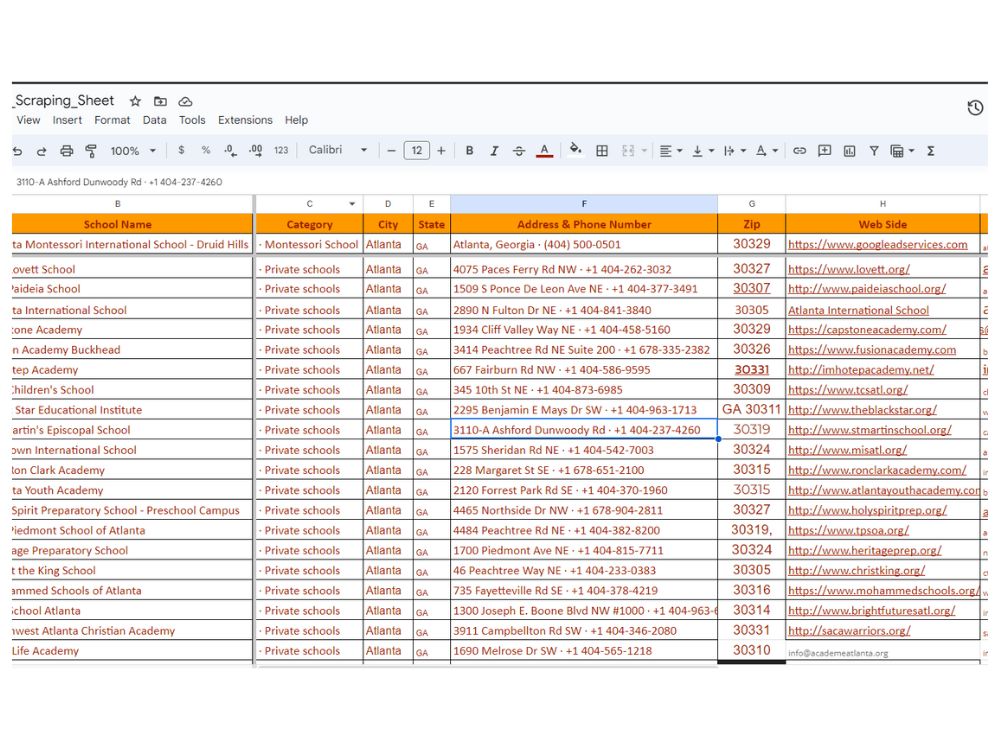Open the Extensions menu
Screen dimensions: 1000x750
pyautogui.click(x=245, y=120)
